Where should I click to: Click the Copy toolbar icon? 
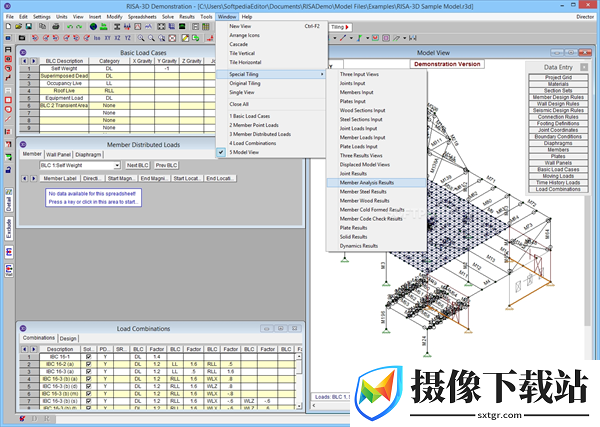click(x=42, y=27)
